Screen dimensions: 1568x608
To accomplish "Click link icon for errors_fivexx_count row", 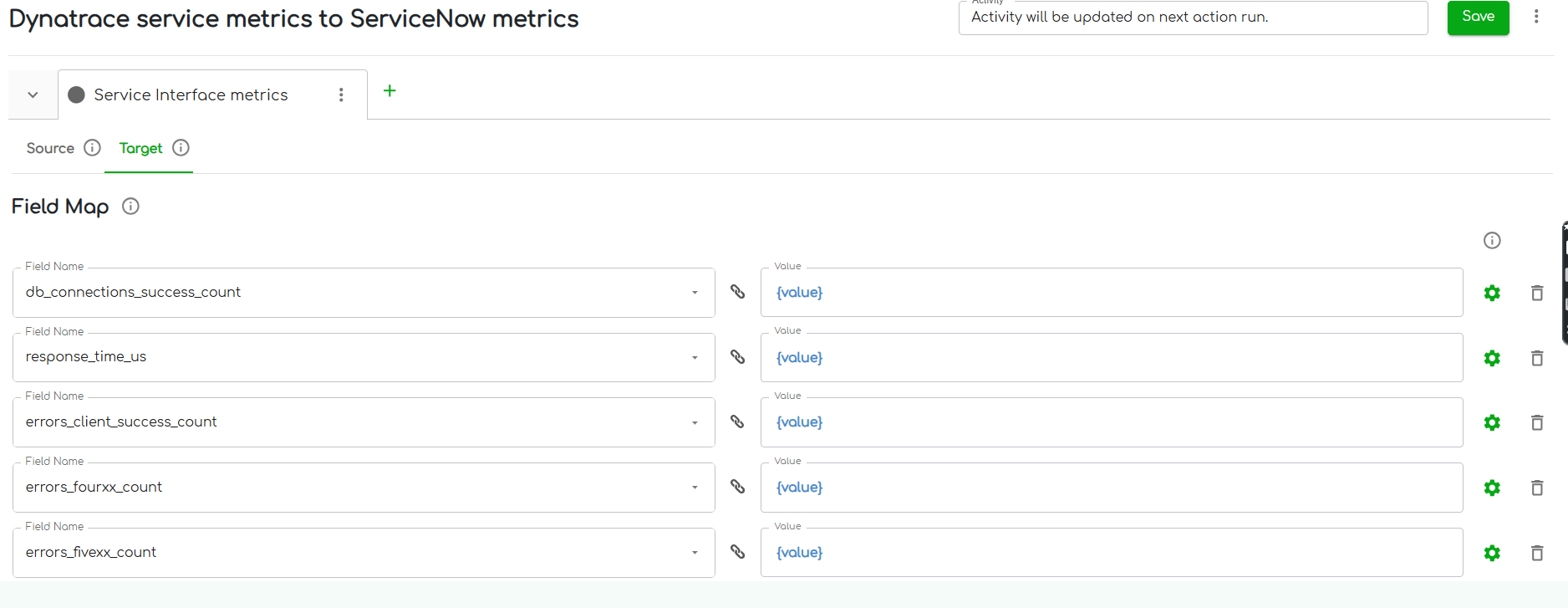I will pos(737,552).
